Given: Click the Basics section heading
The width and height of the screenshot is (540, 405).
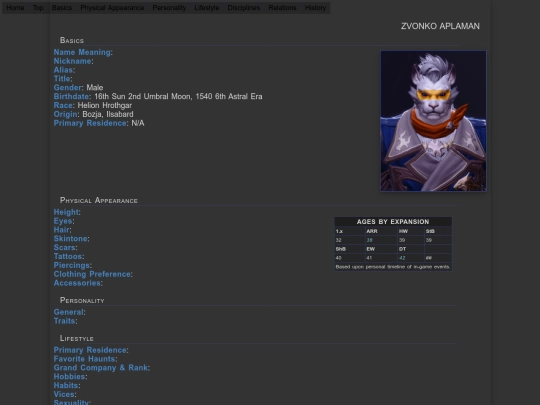Looking at the screenshot, I should coord(72,40).
